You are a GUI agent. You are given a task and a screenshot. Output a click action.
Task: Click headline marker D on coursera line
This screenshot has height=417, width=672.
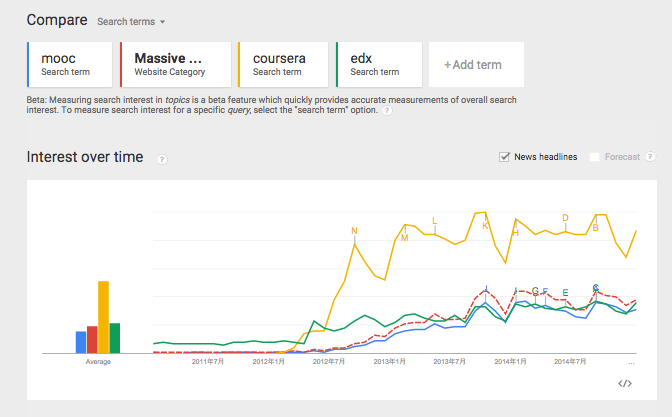click(565, 218)
